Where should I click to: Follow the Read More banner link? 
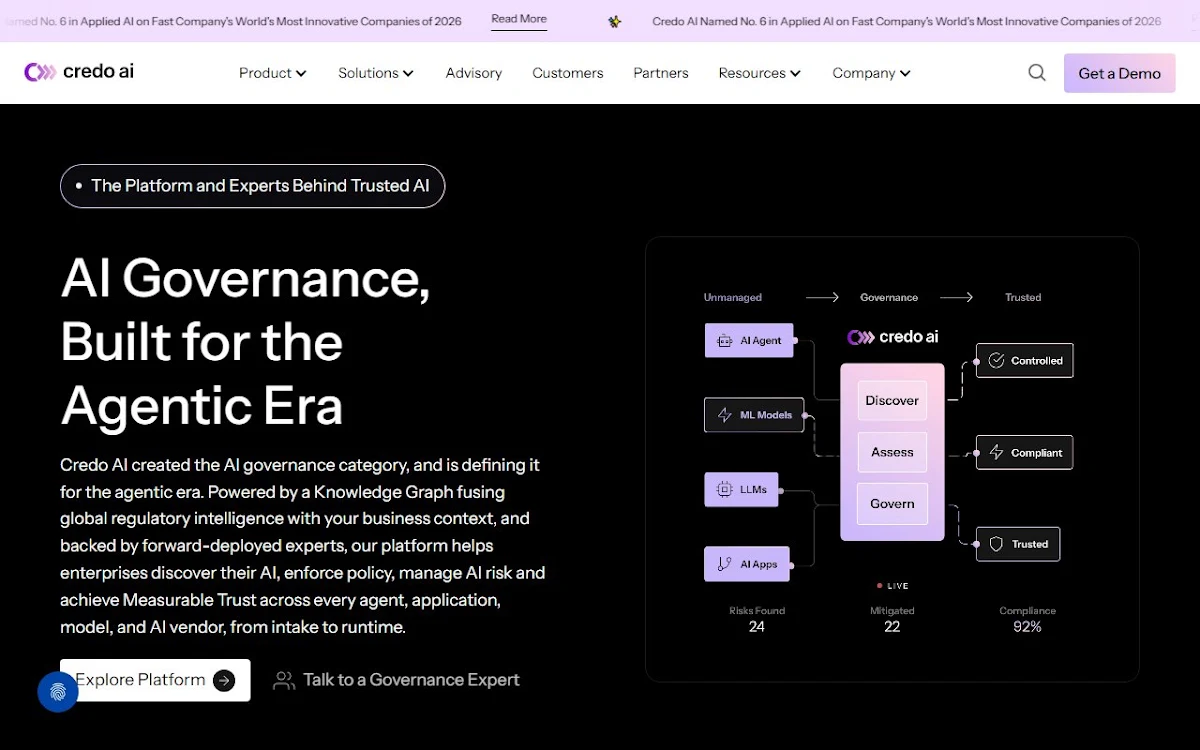tap(519, 19)
